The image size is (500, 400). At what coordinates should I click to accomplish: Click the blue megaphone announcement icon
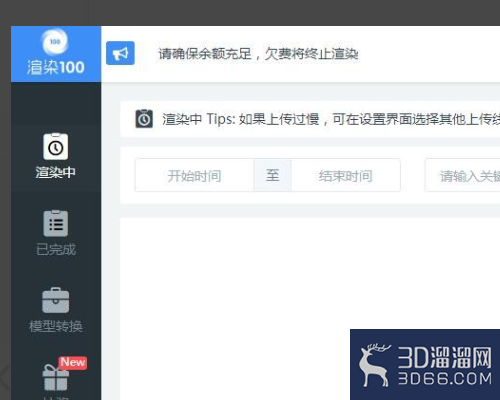(120, 53)
